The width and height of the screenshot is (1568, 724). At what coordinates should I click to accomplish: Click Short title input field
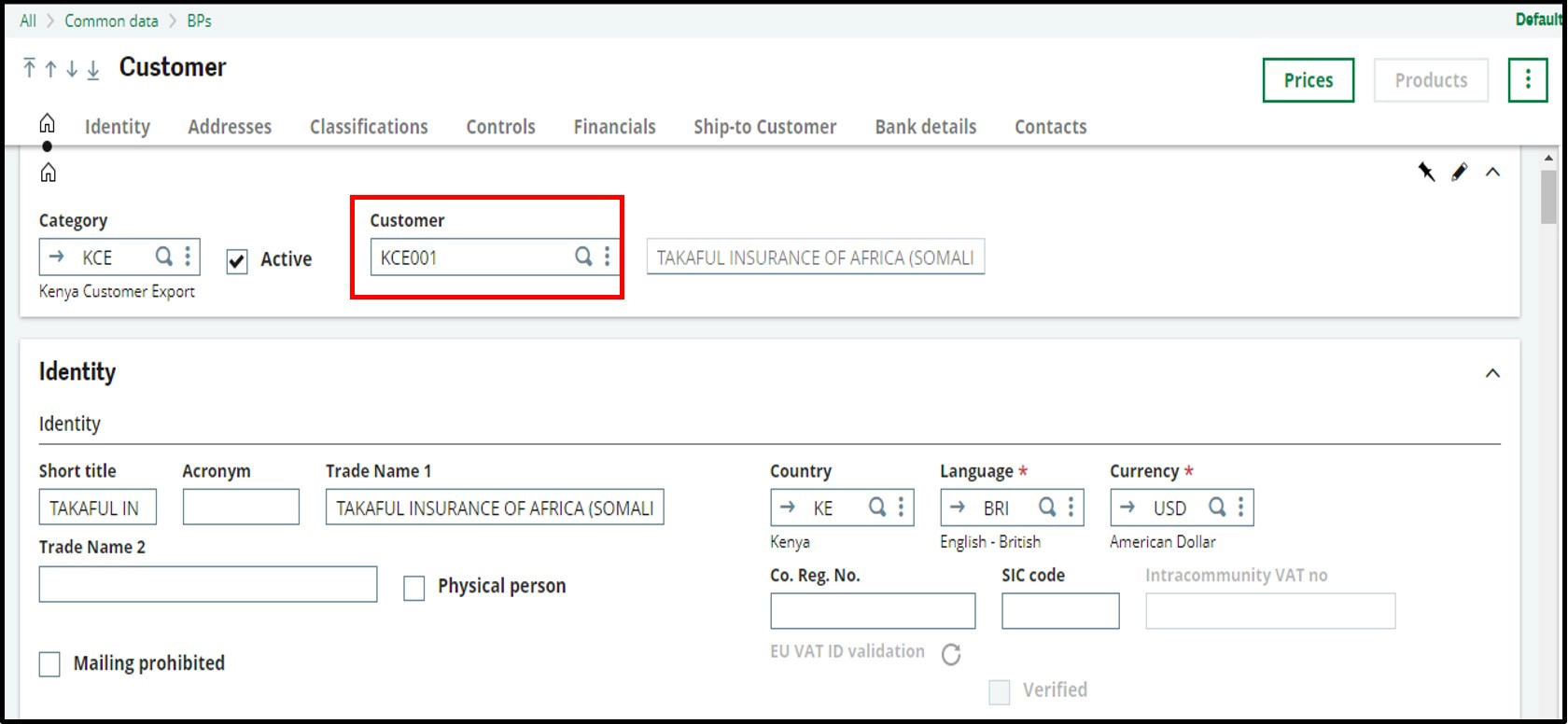point(98,508)
